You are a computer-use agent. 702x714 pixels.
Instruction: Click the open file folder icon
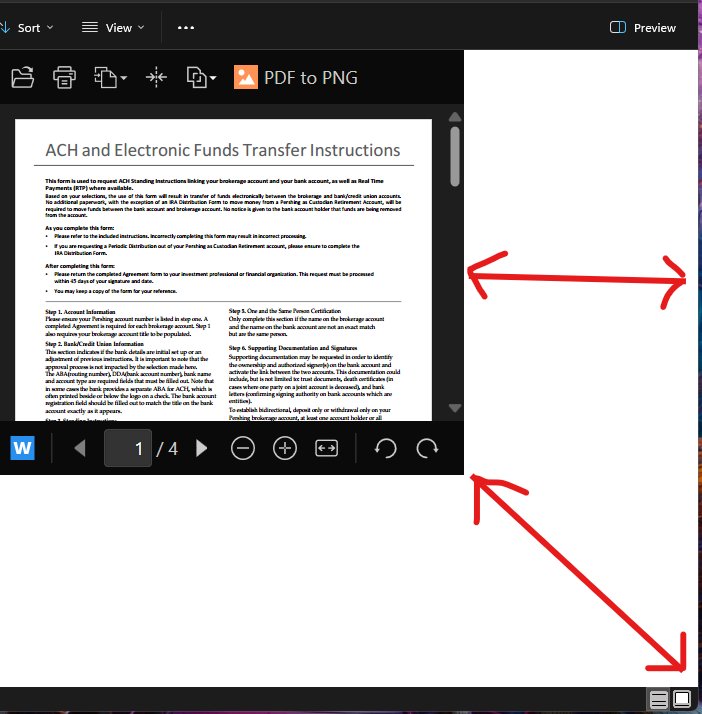click(22, 77)
